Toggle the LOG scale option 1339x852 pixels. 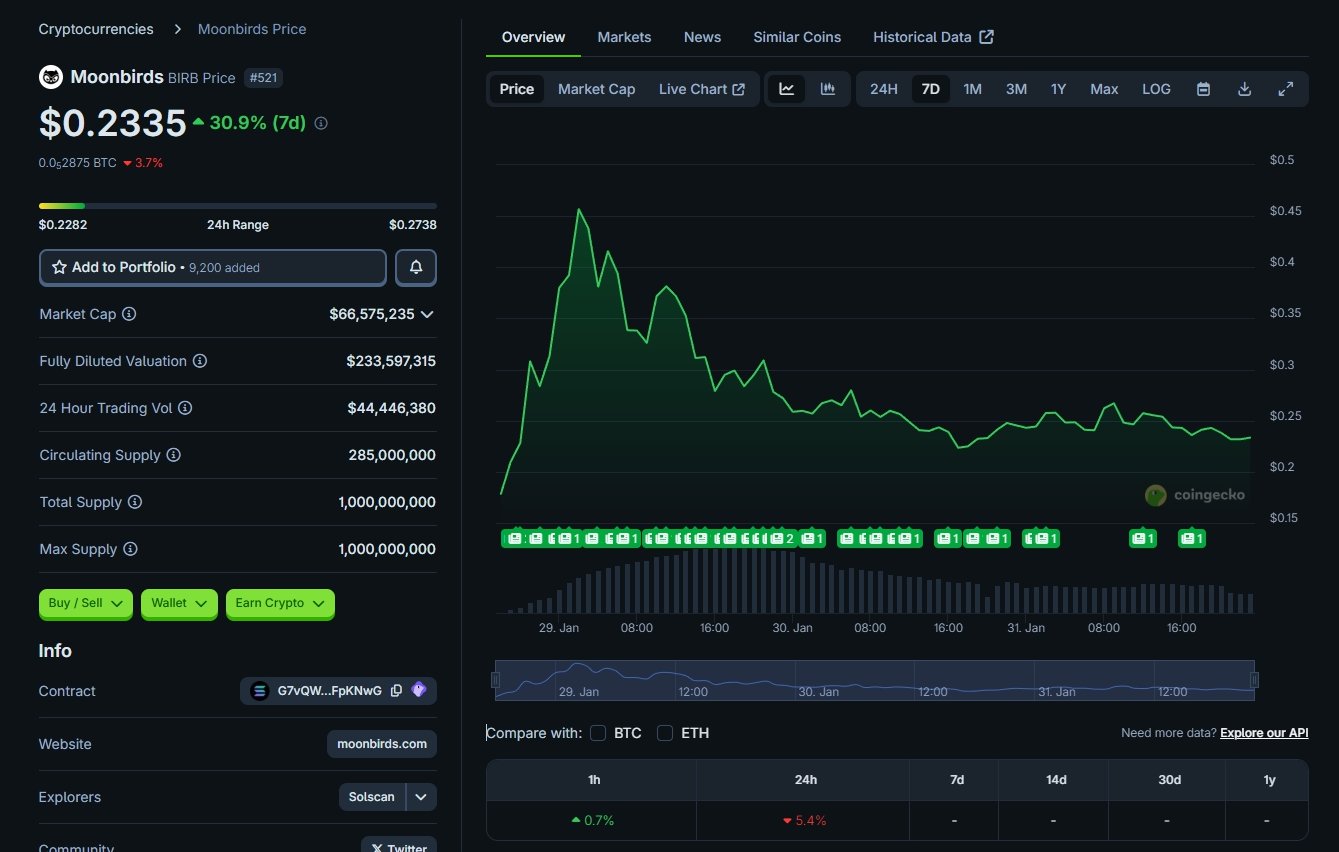1156,89
